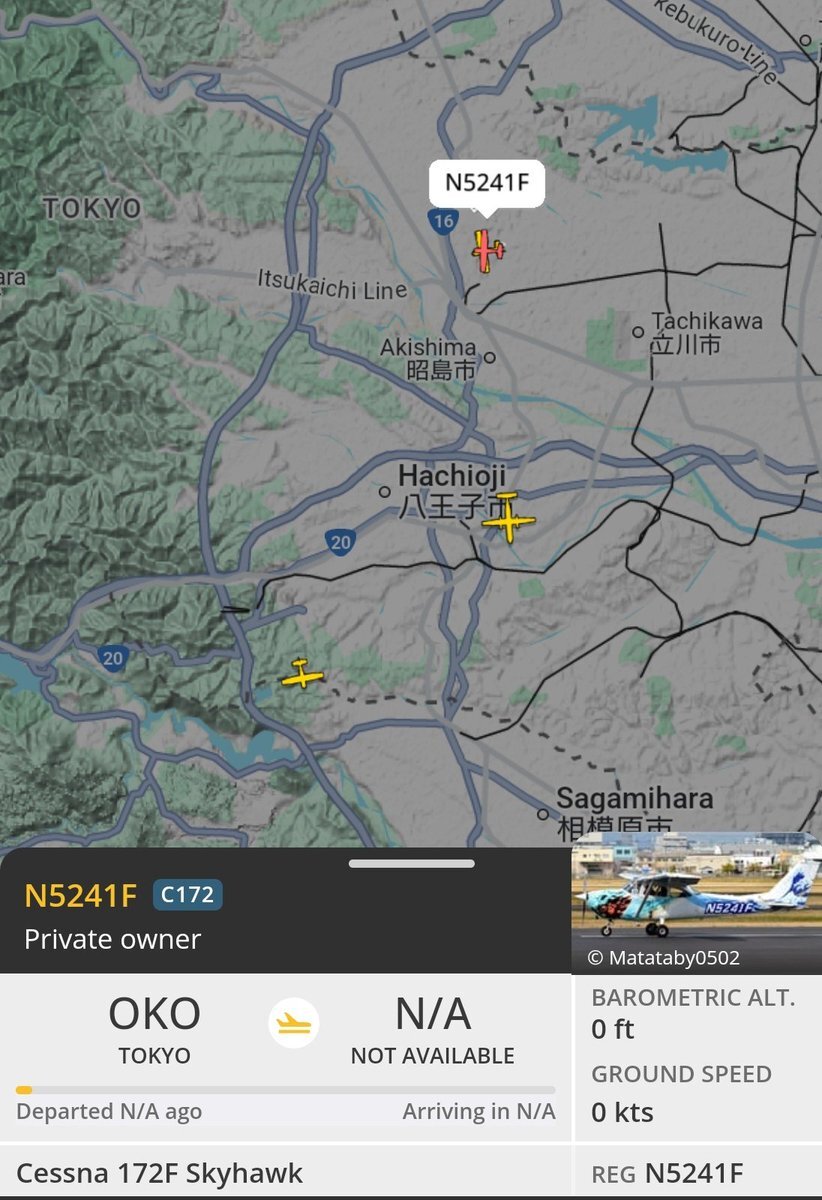Click the Route 16 highway shield
822x1200 pixels.
[443, 222]
